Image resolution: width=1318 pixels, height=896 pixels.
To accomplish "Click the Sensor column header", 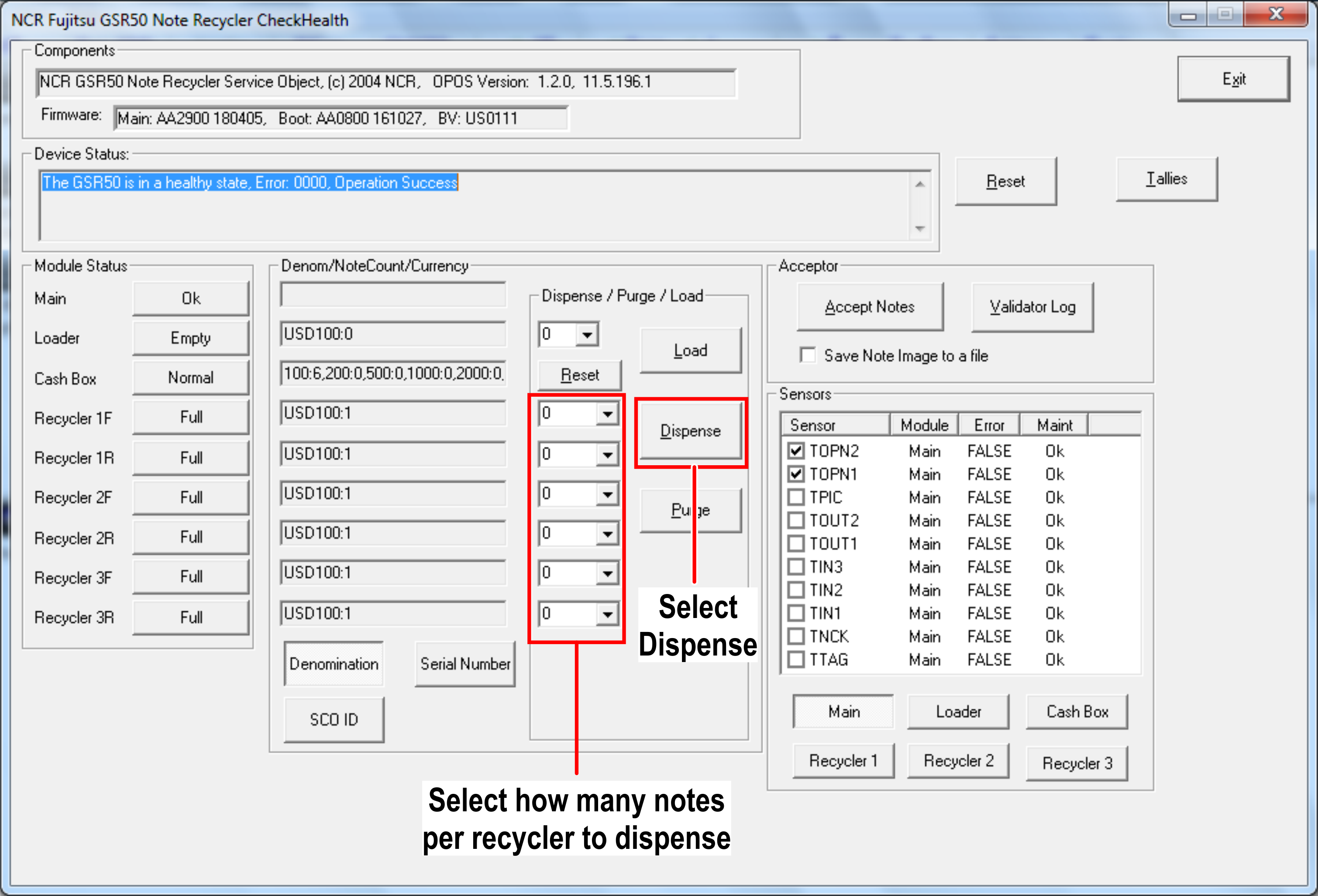I will point(836,426).
